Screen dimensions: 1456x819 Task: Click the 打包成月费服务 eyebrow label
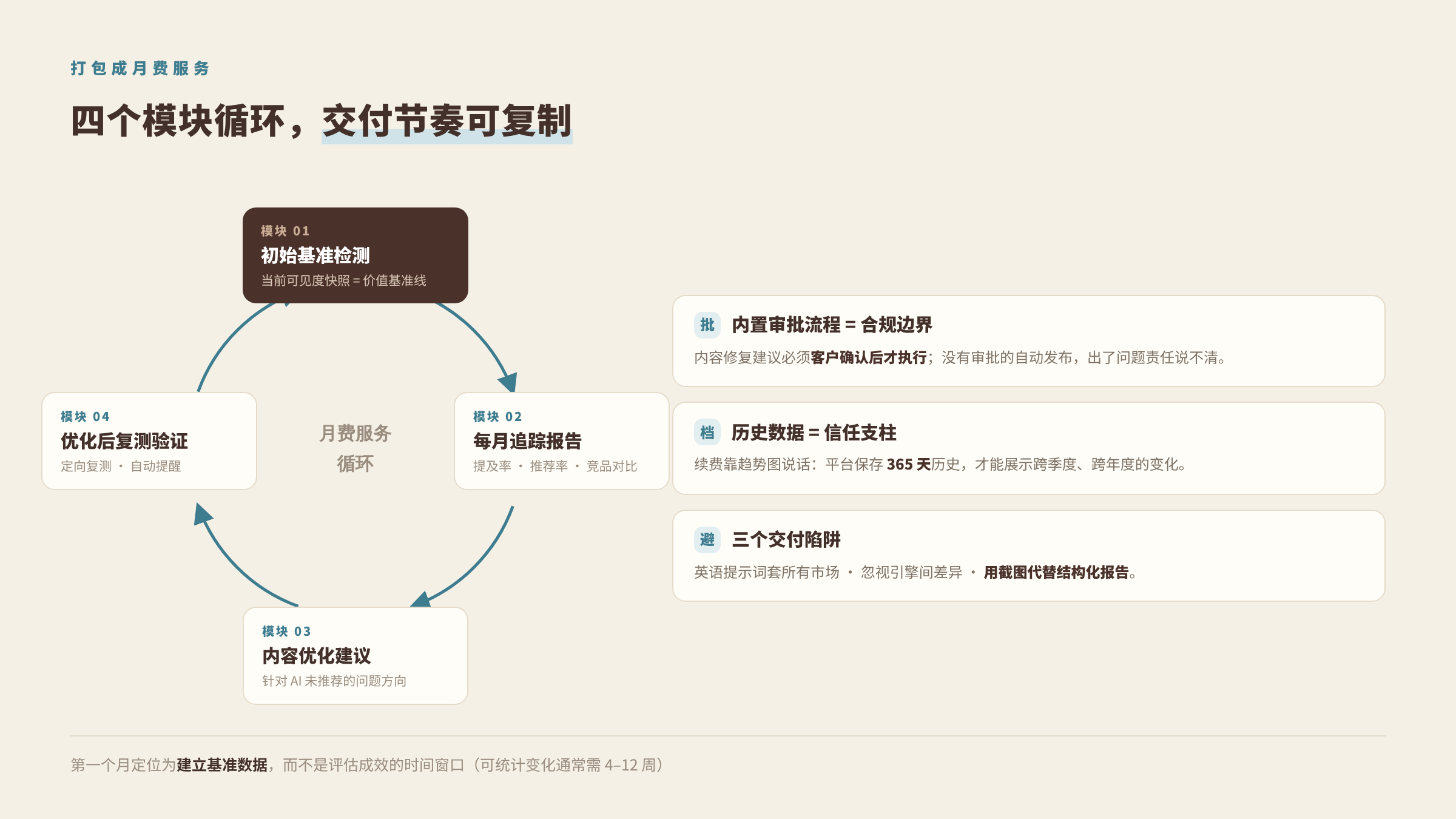[x=140, y=69]
